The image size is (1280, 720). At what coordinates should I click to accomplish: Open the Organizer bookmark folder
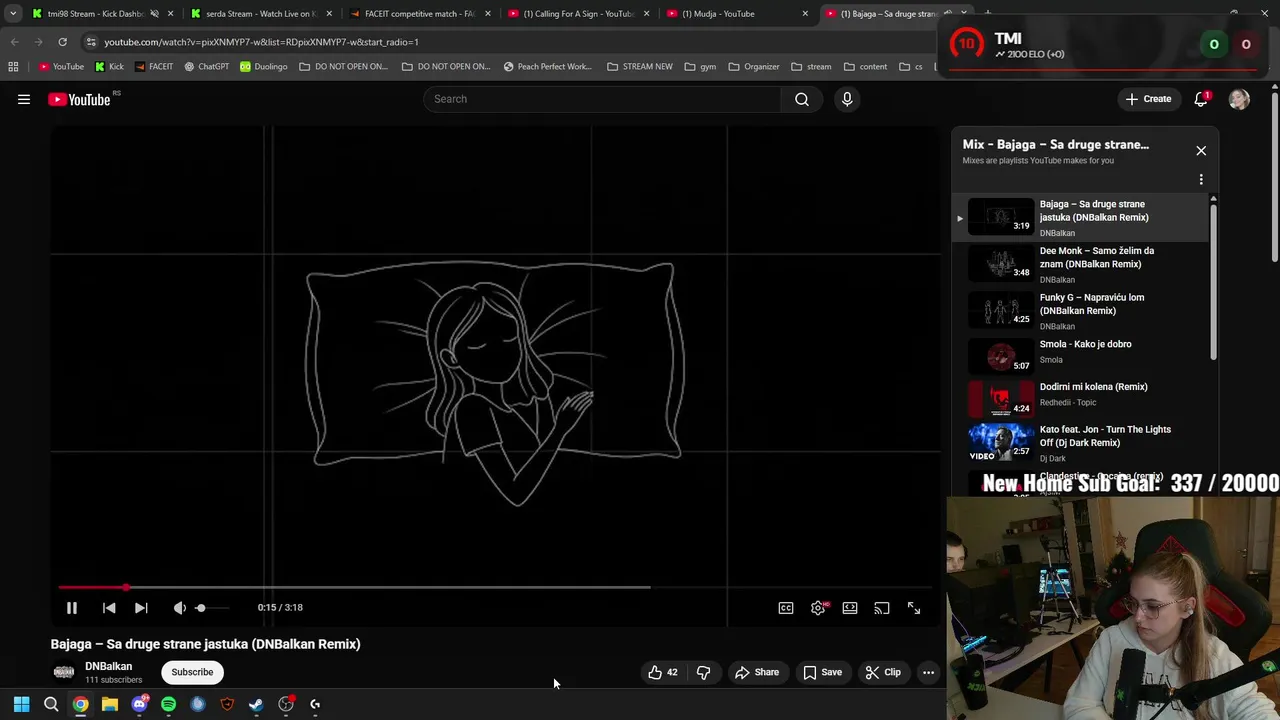pos(753,67)
